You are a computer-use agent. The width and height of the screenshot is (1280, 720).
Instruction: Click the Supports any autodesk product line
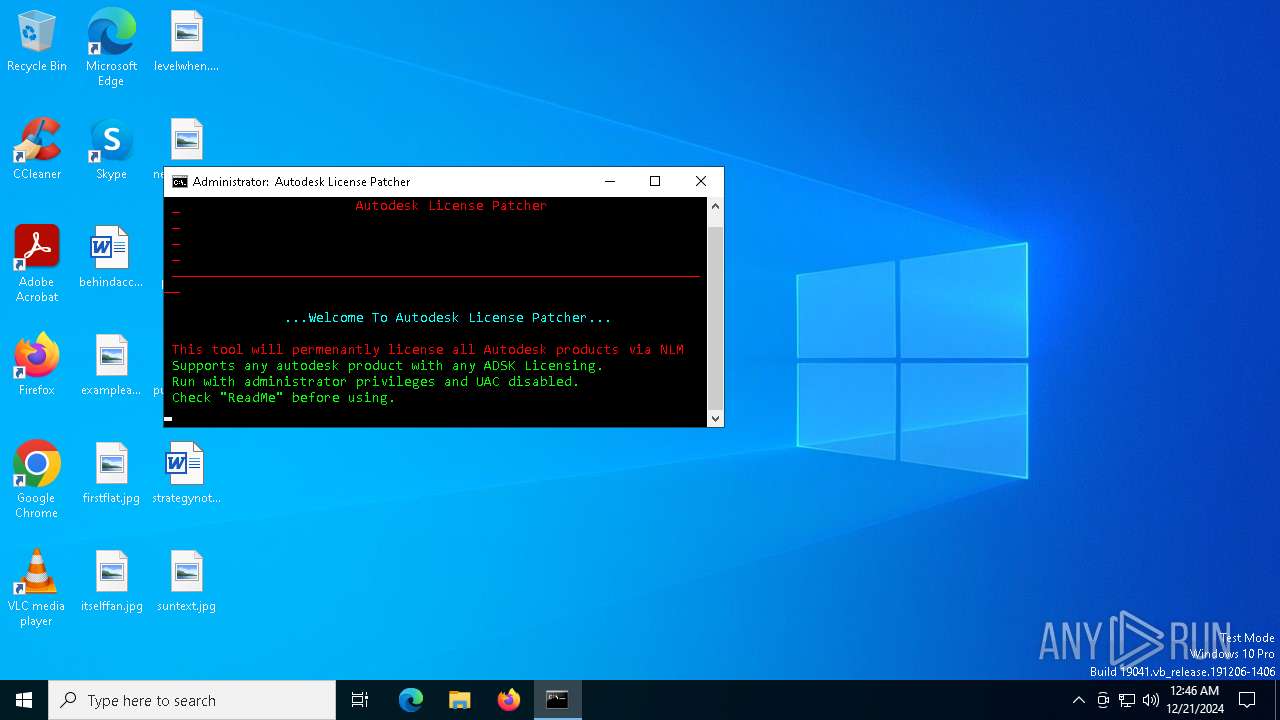point(388,366)
